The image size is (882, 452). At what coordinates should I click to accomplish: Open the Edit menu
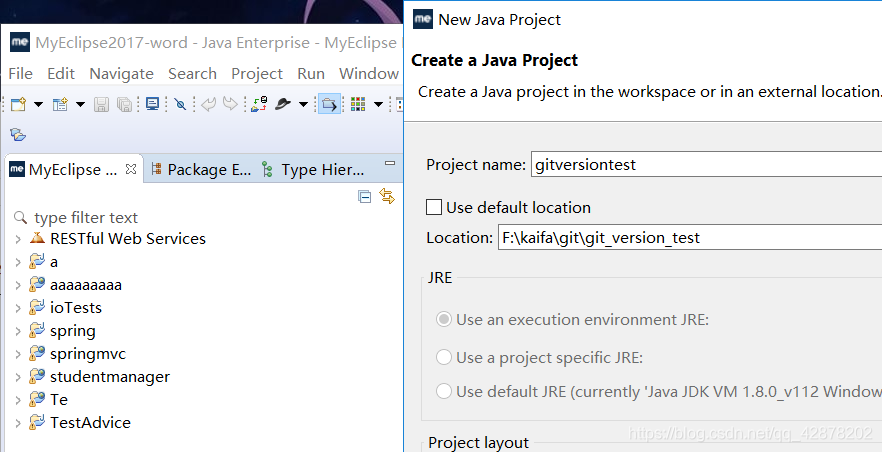point(61,74)
